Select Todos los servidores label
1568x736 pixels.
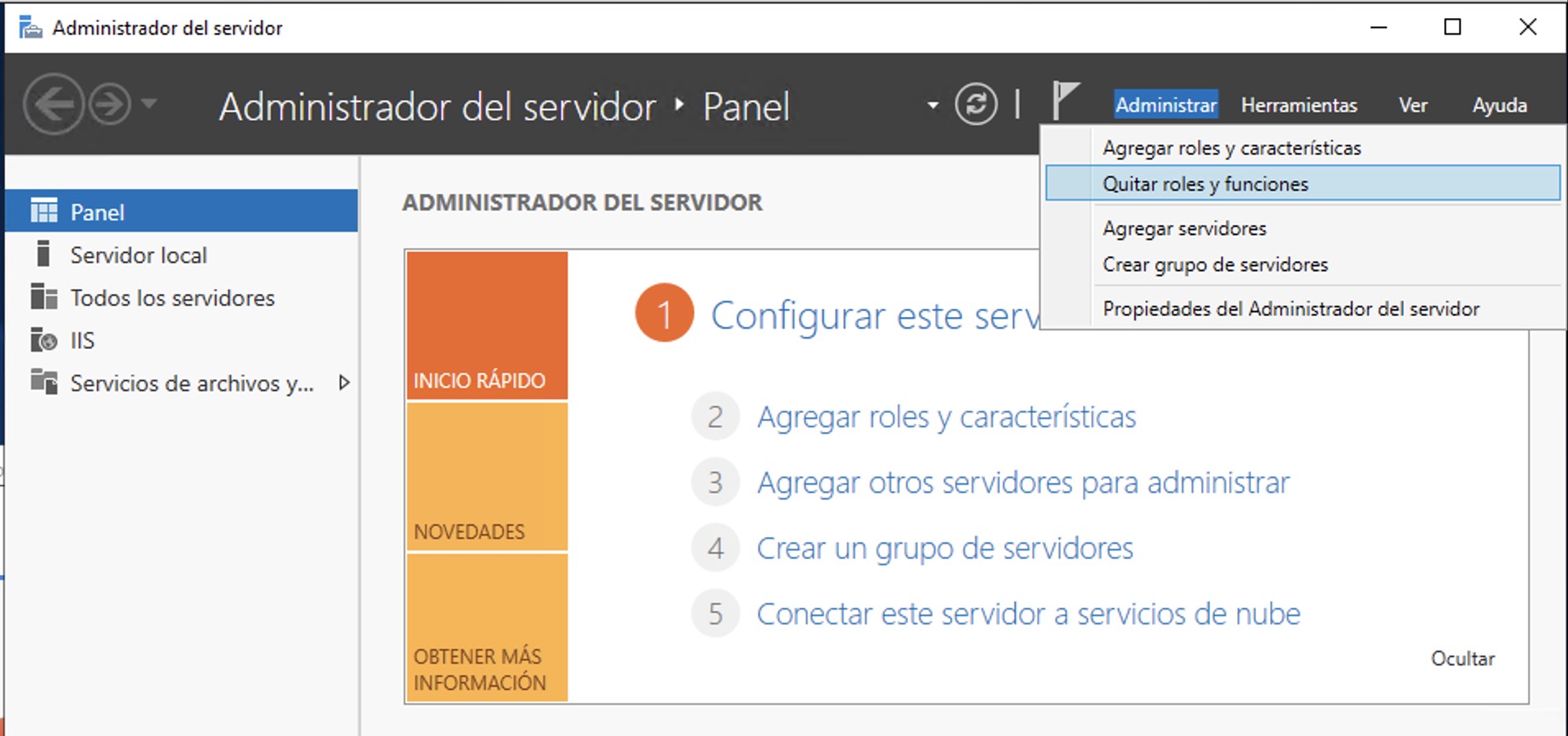coord(172,298)
